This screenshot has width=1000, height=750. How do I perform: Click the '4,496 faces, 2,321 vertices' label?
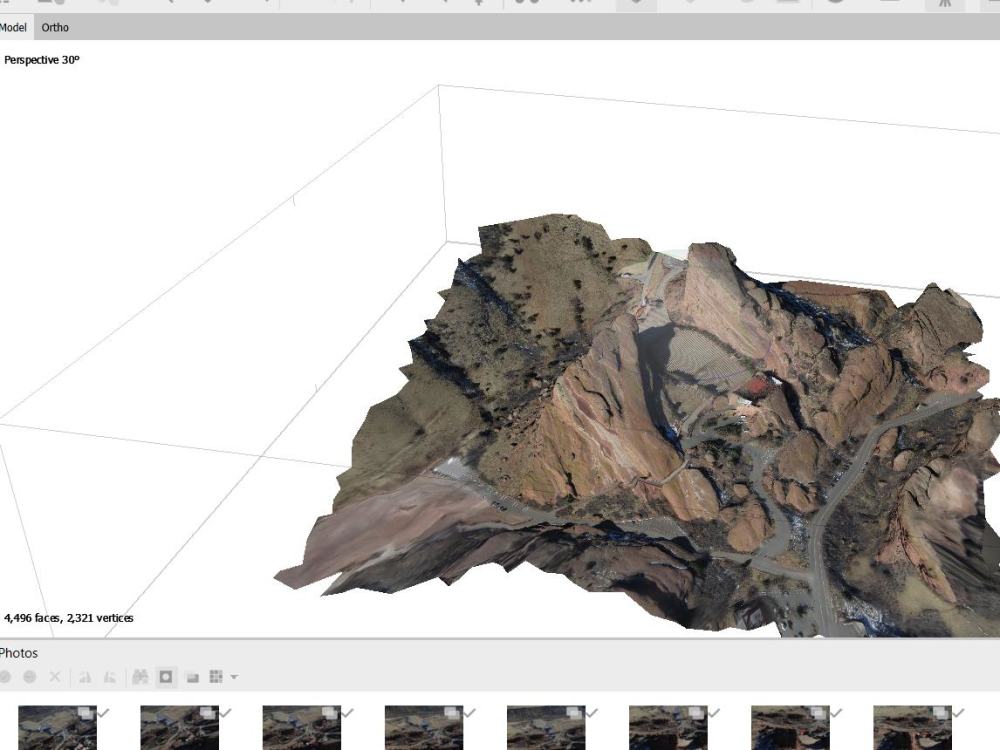pos(69,617)
